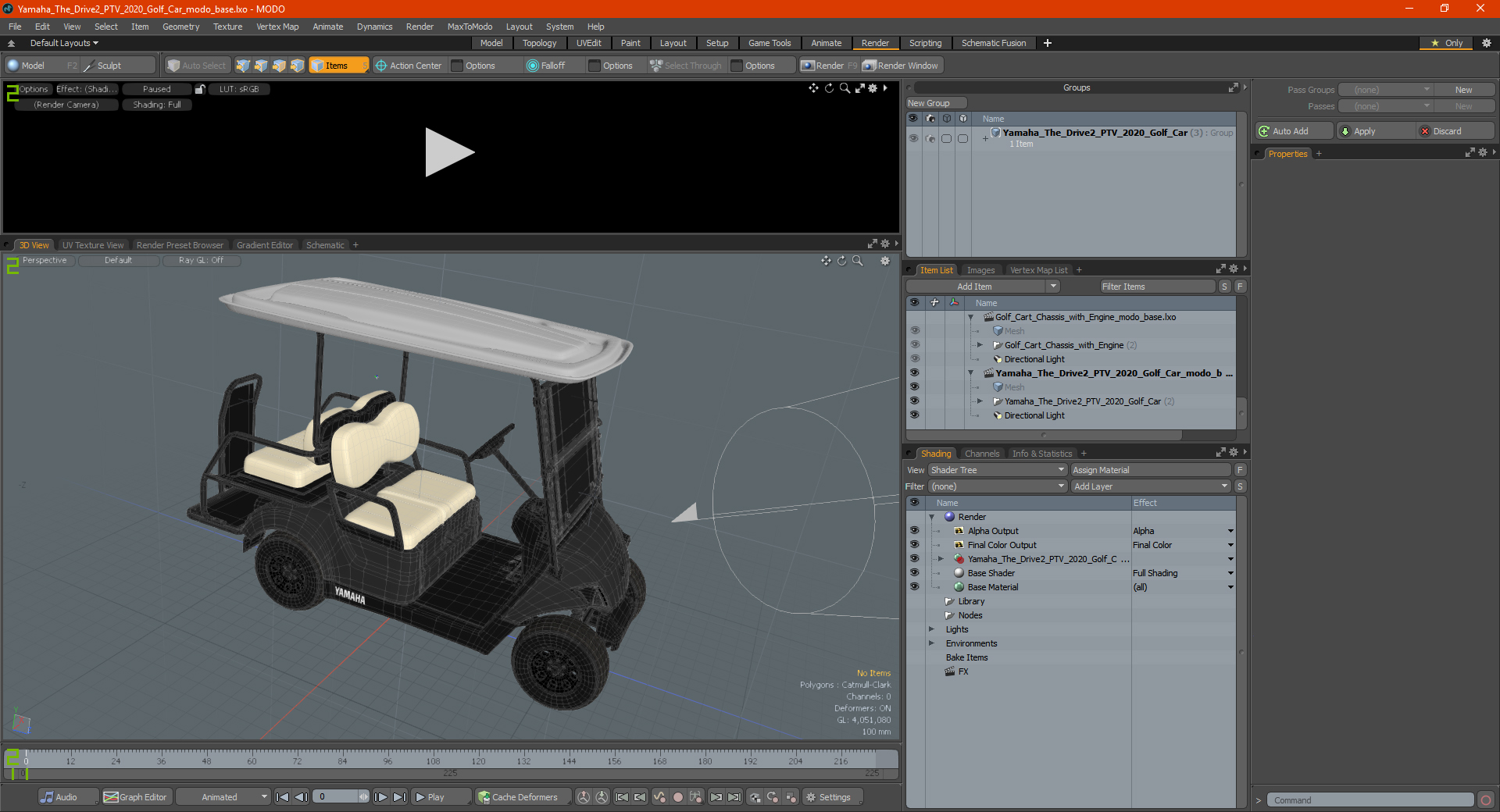1500x812 pixels.
Task: Open the Texture menu
Action: point(227,27)
